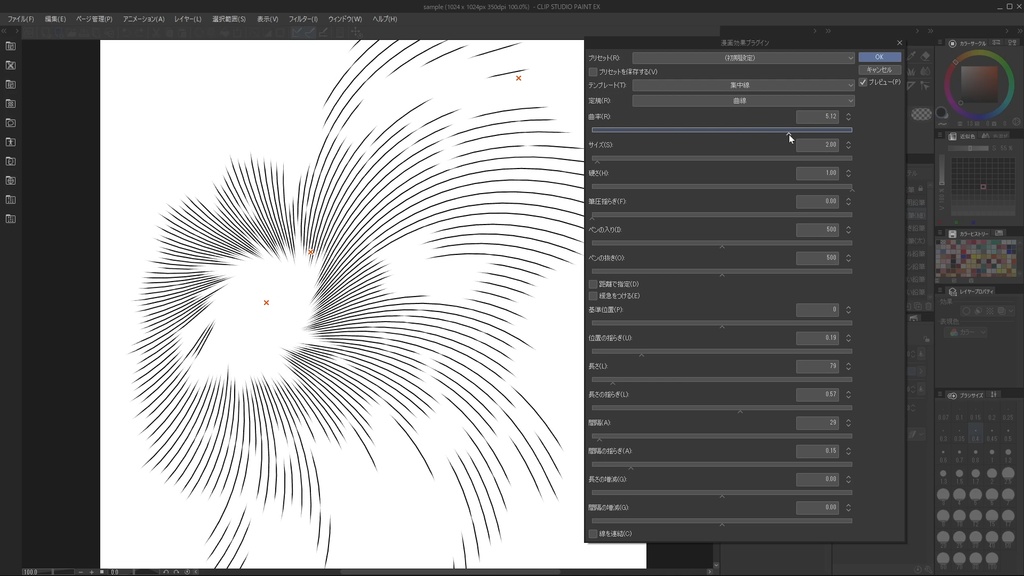Open the テンプレート dropdown showing 集中線
Viewport: 1024px width, 576px height.
[x=744, y=85]
